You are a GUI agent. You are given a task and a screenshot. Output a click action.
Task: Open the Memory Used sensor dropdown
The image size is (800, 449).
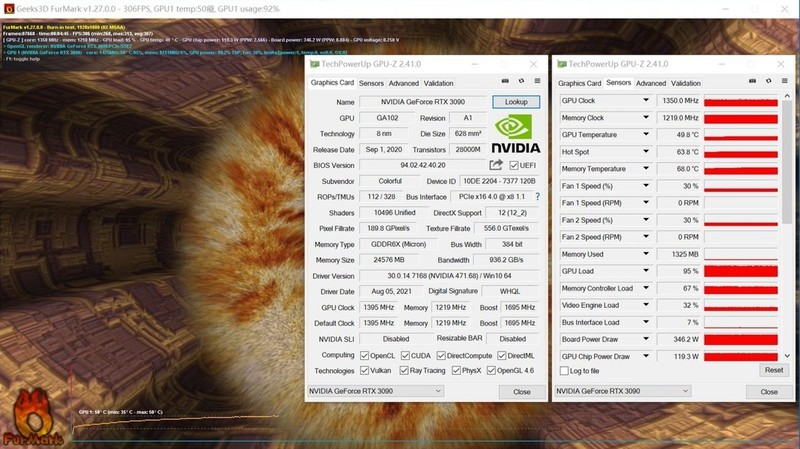click(x=646, y=254)
